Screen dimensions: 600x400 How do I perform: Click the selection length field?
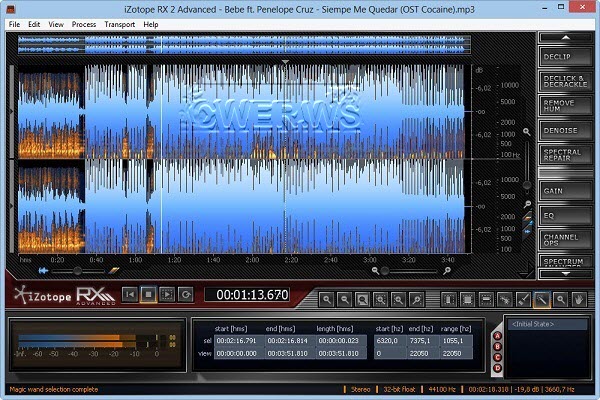341,341
